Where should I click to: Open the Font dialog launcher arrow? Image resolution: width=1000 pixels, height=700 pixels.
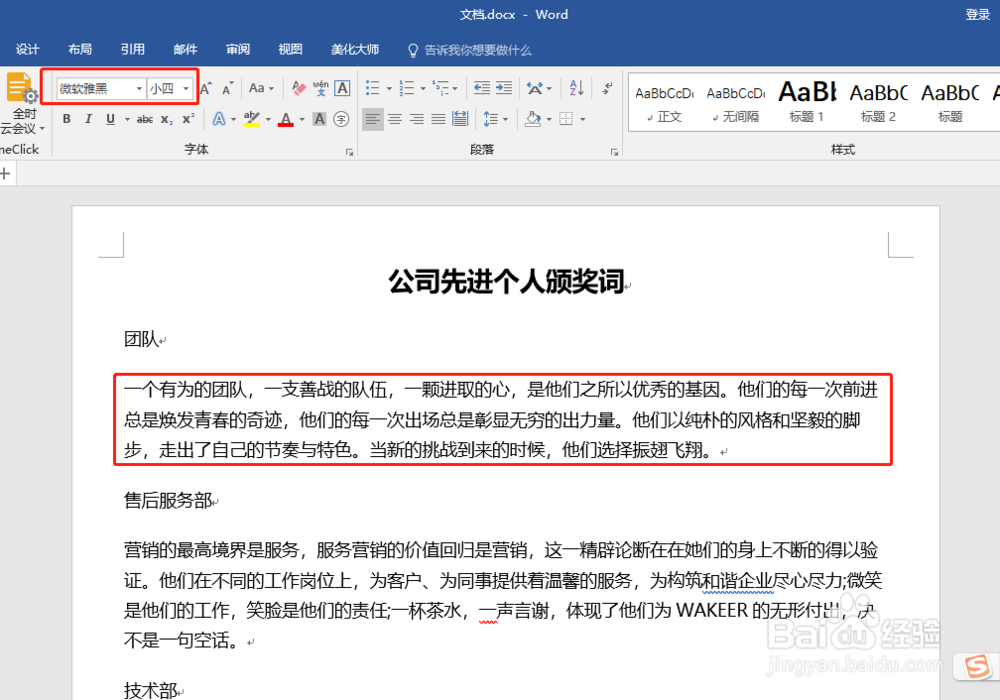(x=349, y=150)
